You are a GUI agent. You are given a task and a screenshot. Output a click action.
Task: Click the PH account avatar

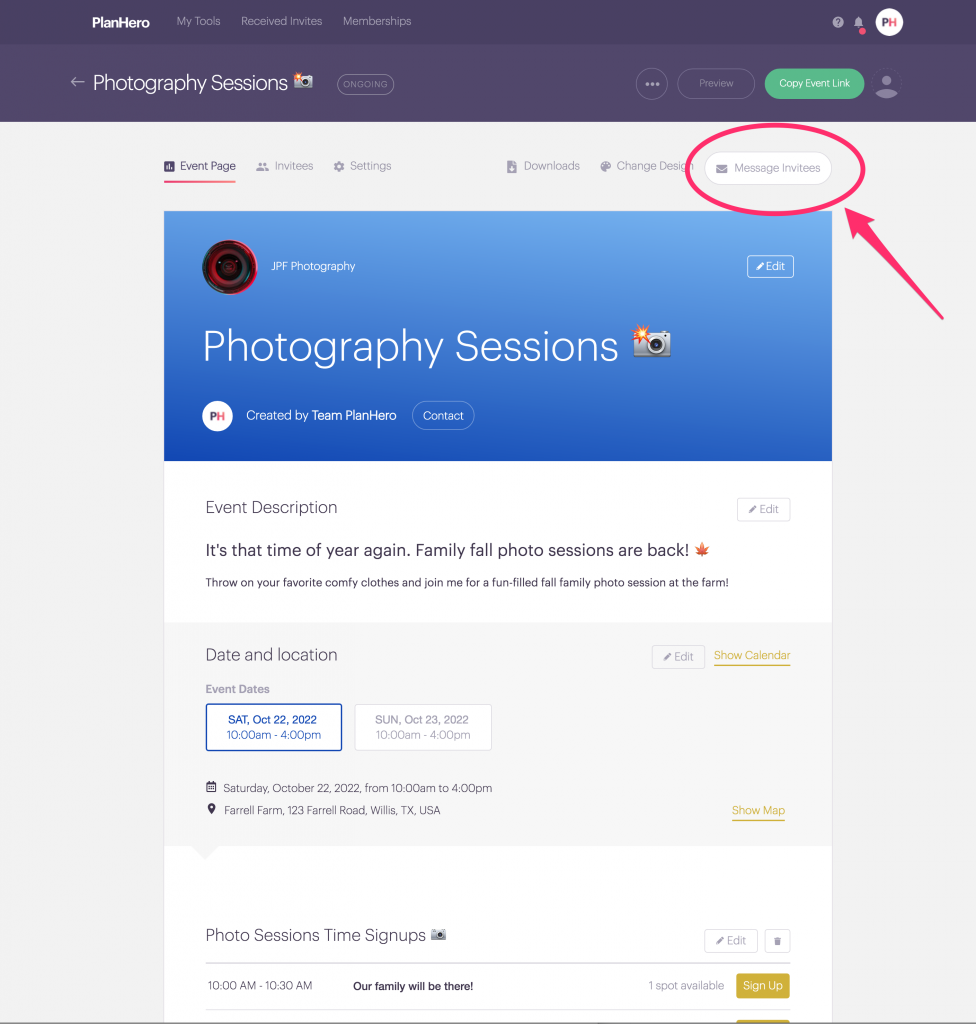(x=889, y=22)
